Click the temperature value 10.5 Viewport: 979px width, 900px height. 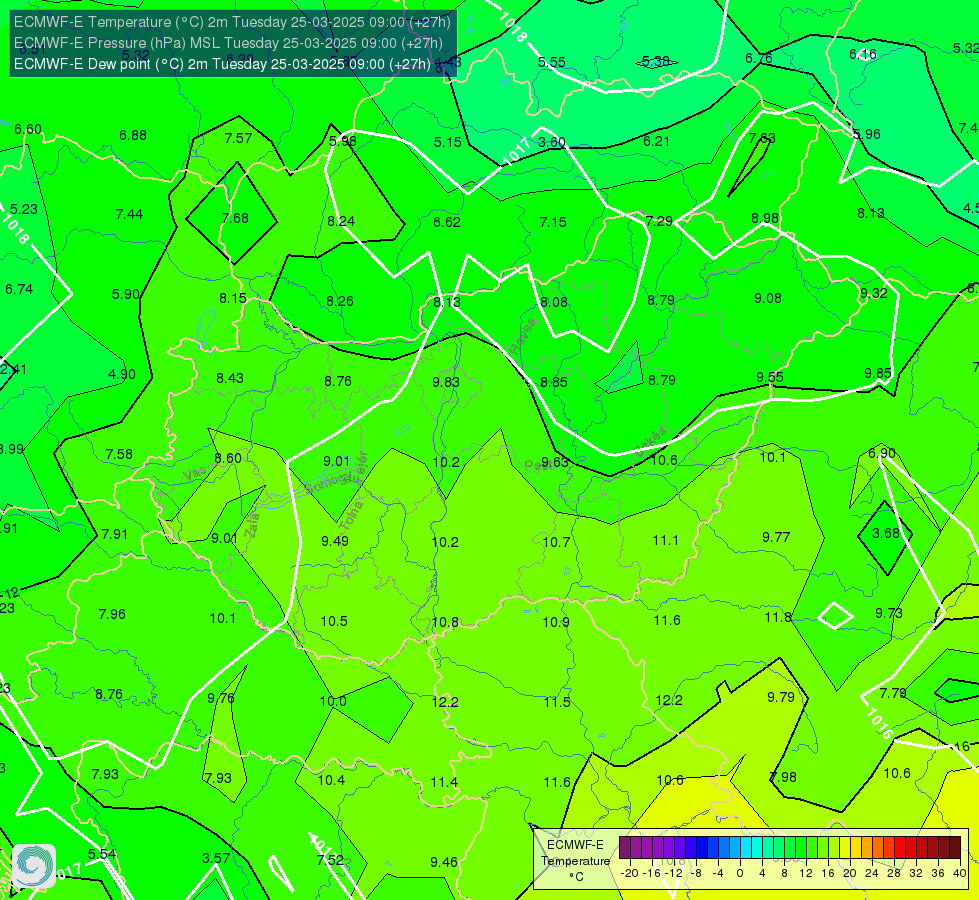click(334, 621)
